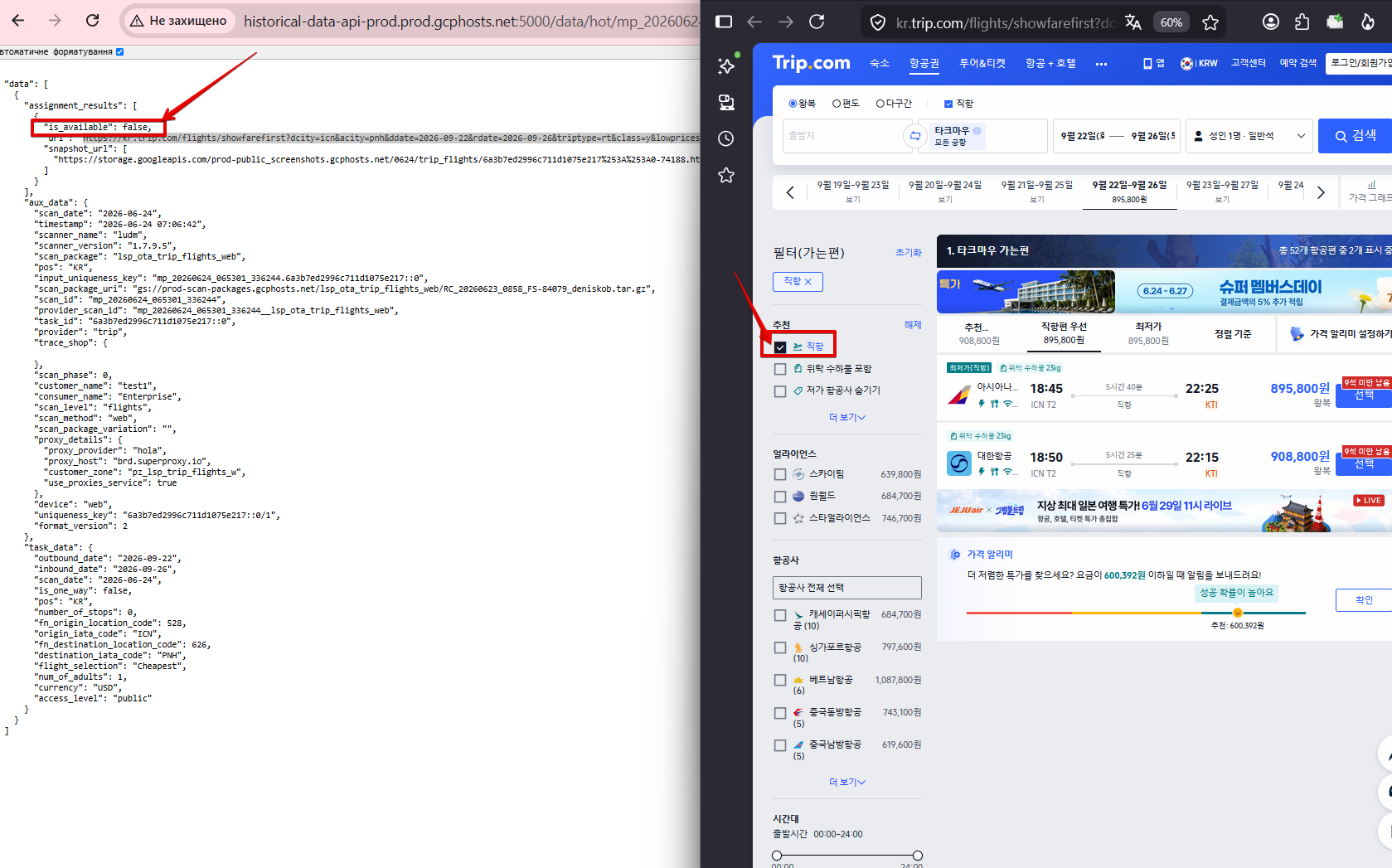Select the 895,800원 18:45 flight with 선택
This screenshot has height=868, width=1392.
tap(1364, 395)
